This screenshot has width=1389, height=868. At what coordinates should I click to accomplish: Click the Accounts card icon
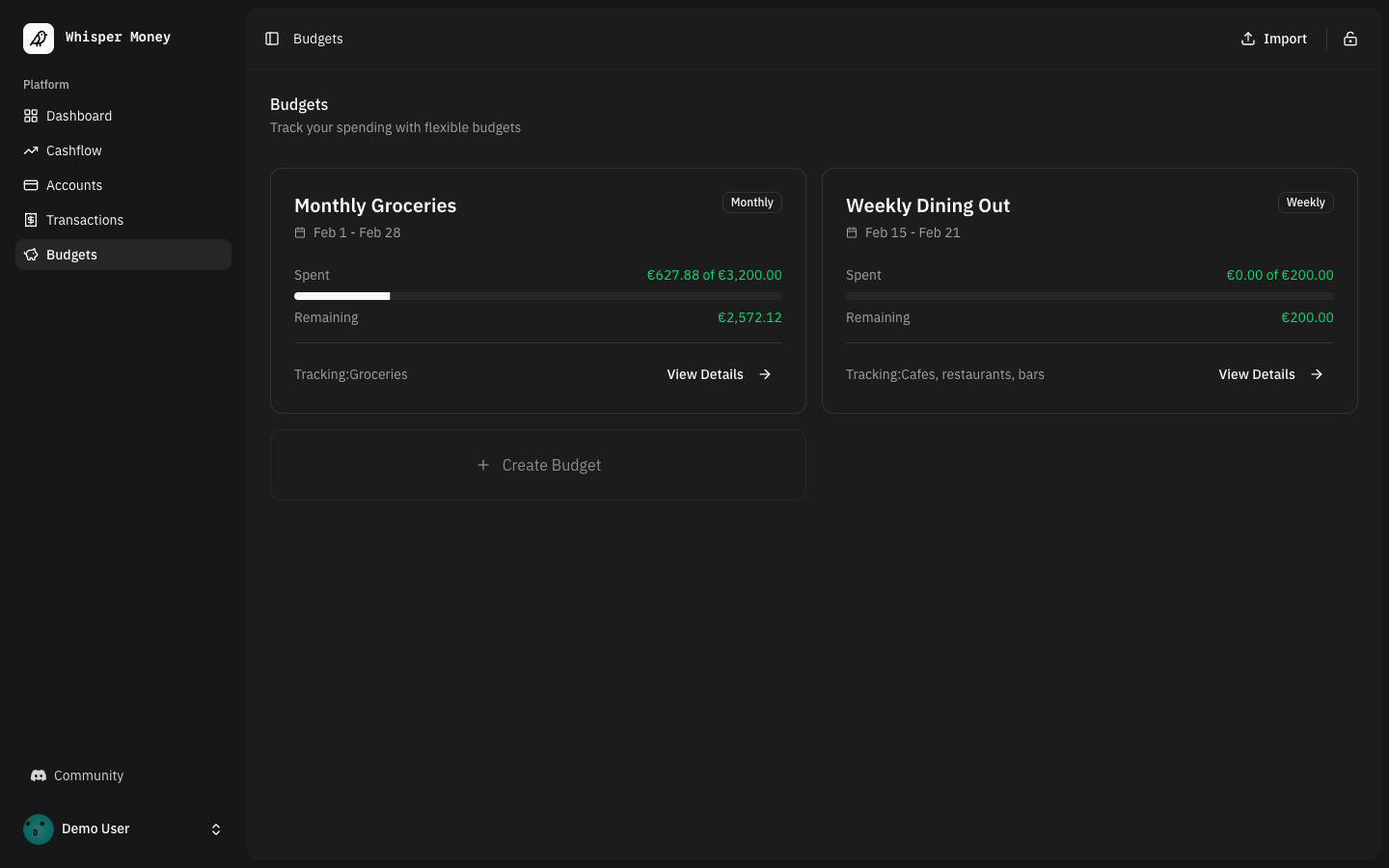point(31,185)
